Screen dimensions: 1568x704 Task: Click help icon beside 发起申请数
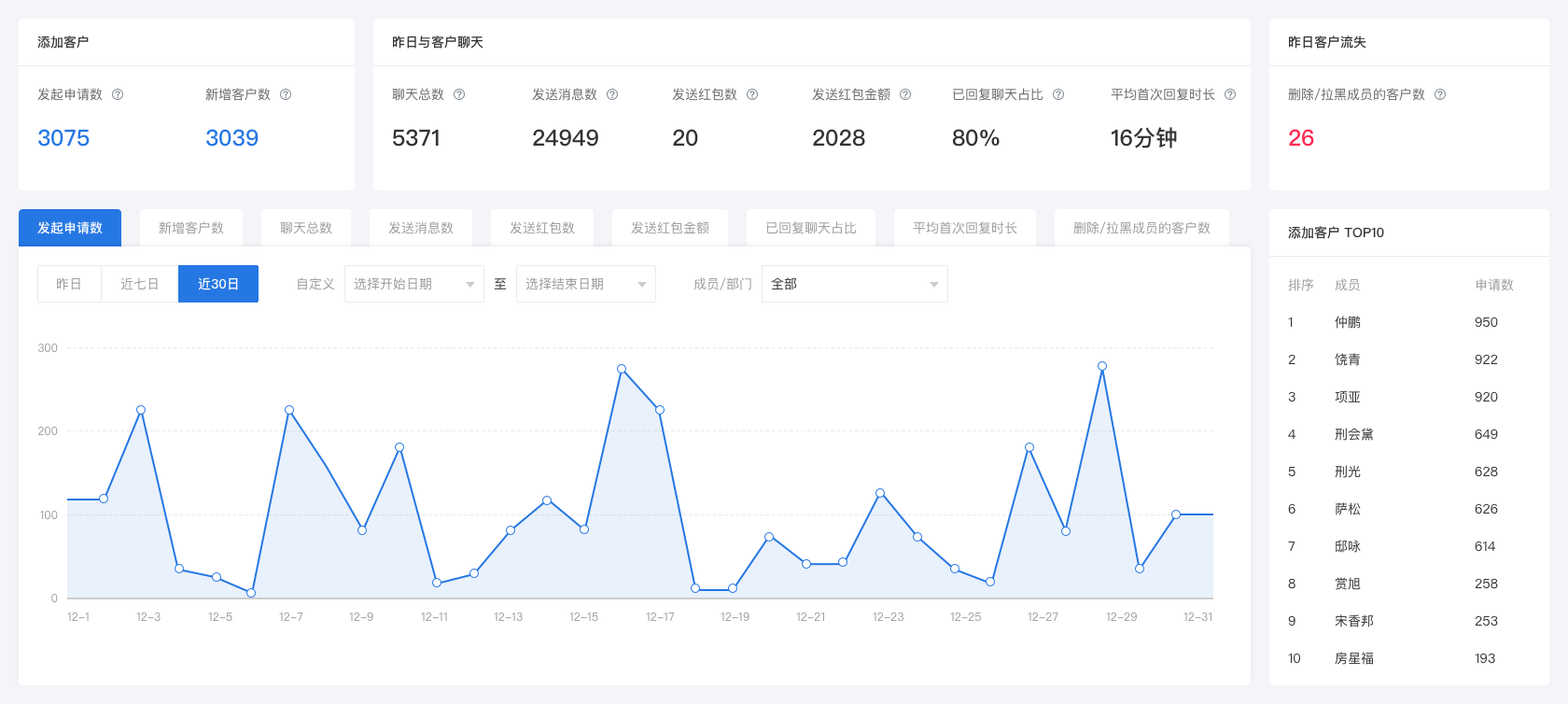pos(118,94)
